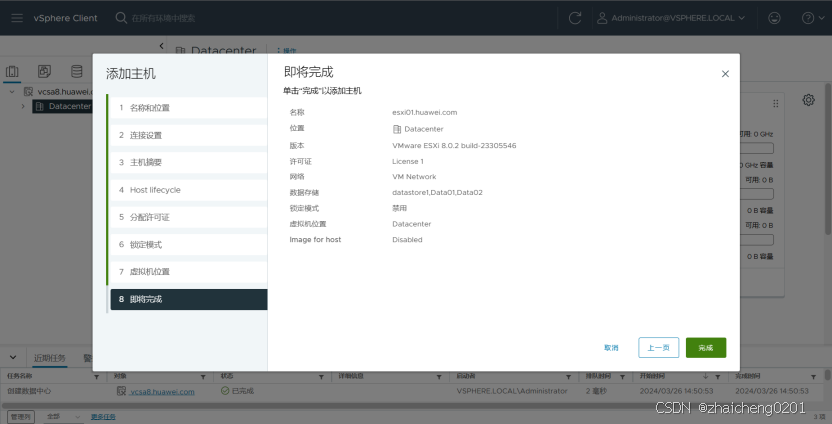Click the sort arrow in 开始时间 column
The height and width of the screenshot is (424, 832).
coord(706,376)
